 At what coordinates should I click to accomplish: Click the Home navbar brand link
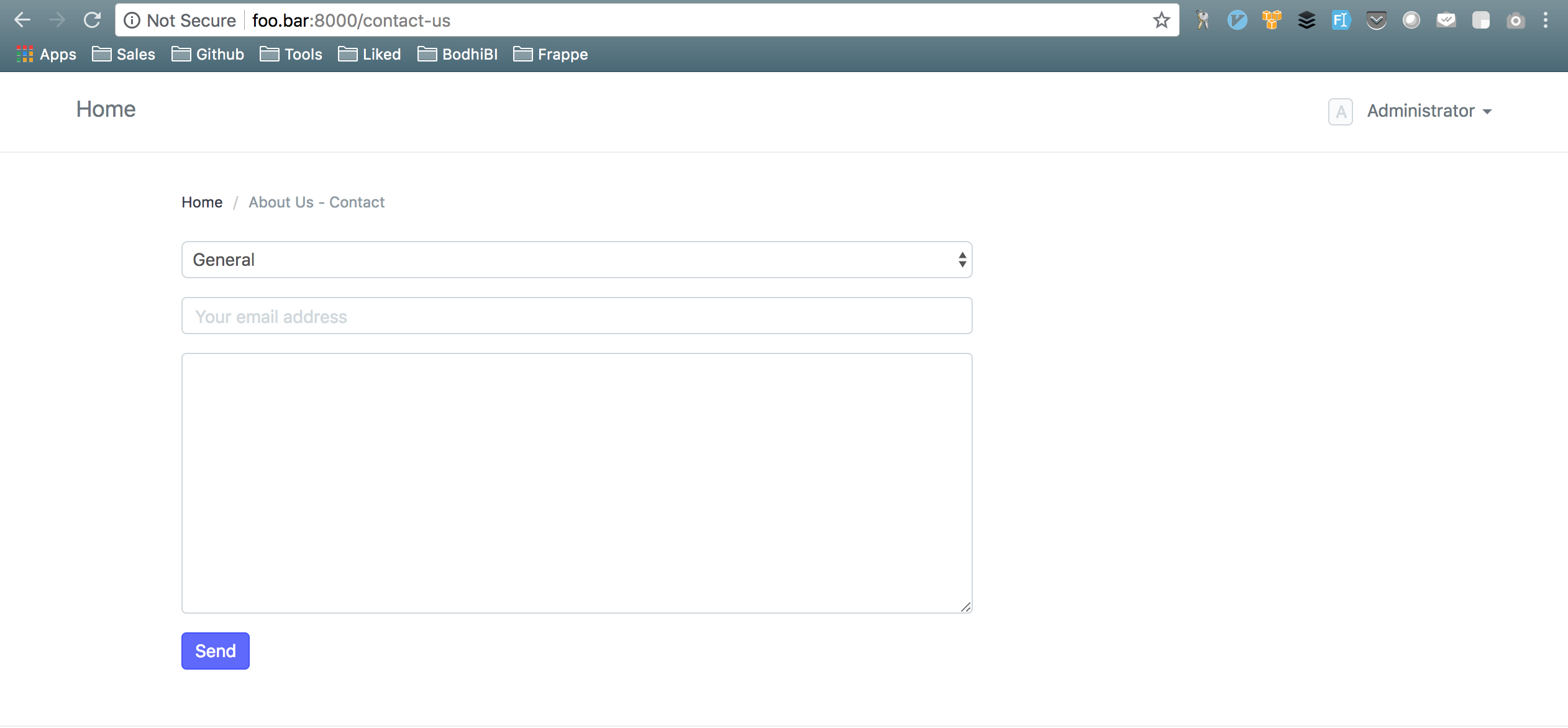click(106, 109)
